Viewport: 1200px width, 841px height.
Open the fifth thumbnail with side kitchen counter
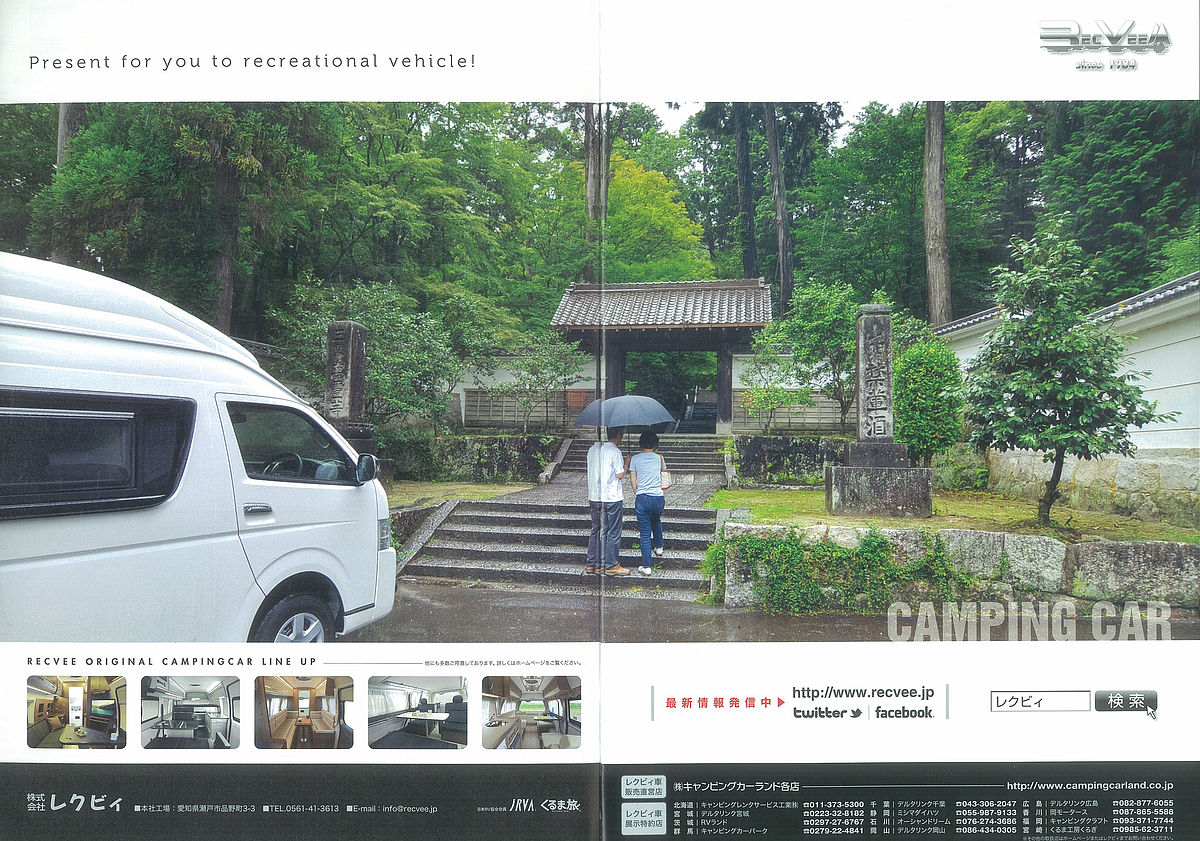point(531,712)
